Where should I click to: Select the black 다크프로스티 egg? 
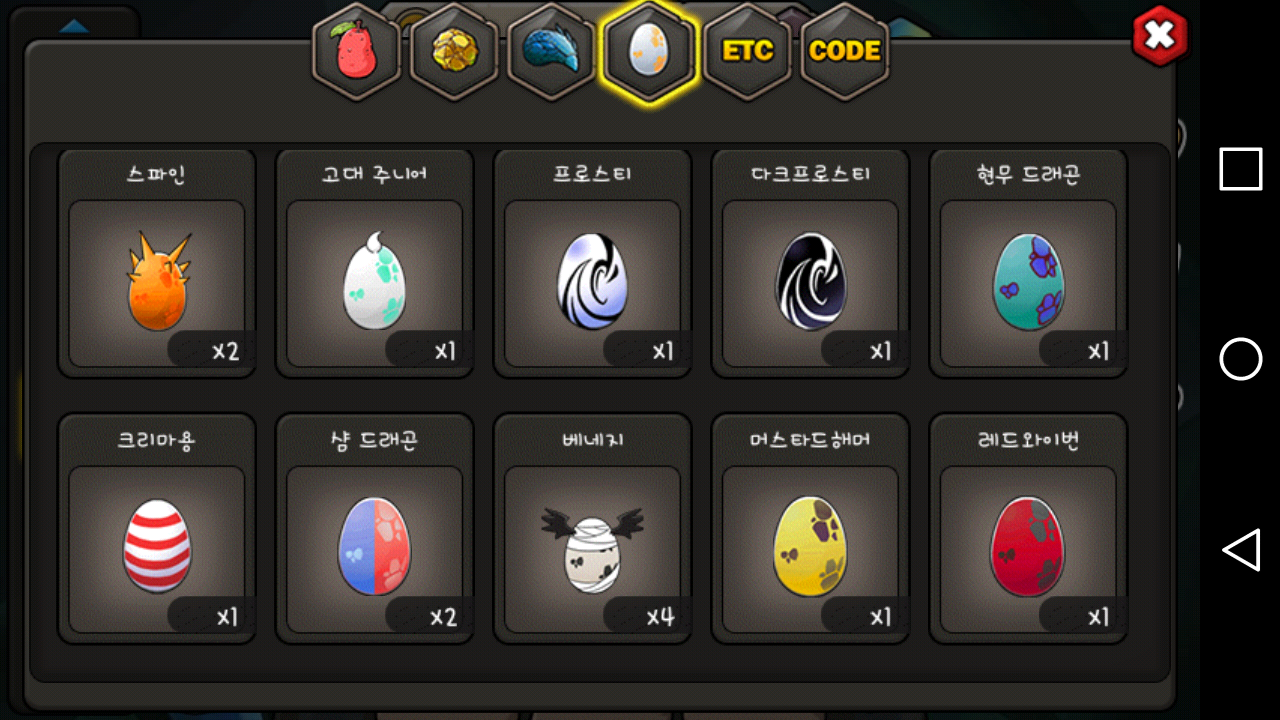pos(811,263)
